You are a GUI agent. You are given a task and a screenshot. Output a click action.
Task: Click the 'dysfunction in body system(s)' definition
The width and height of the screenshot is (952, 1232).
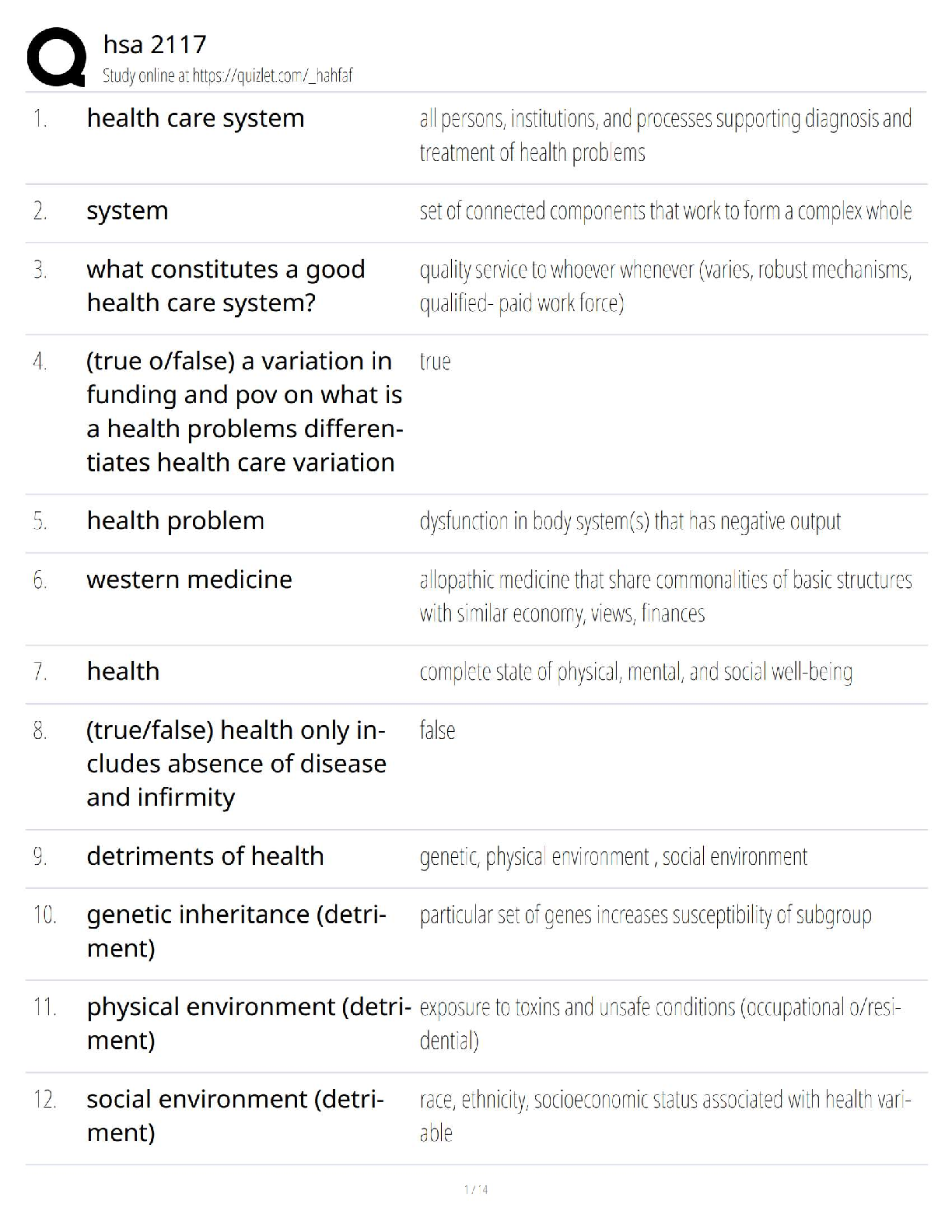click(x=630, y=521)
